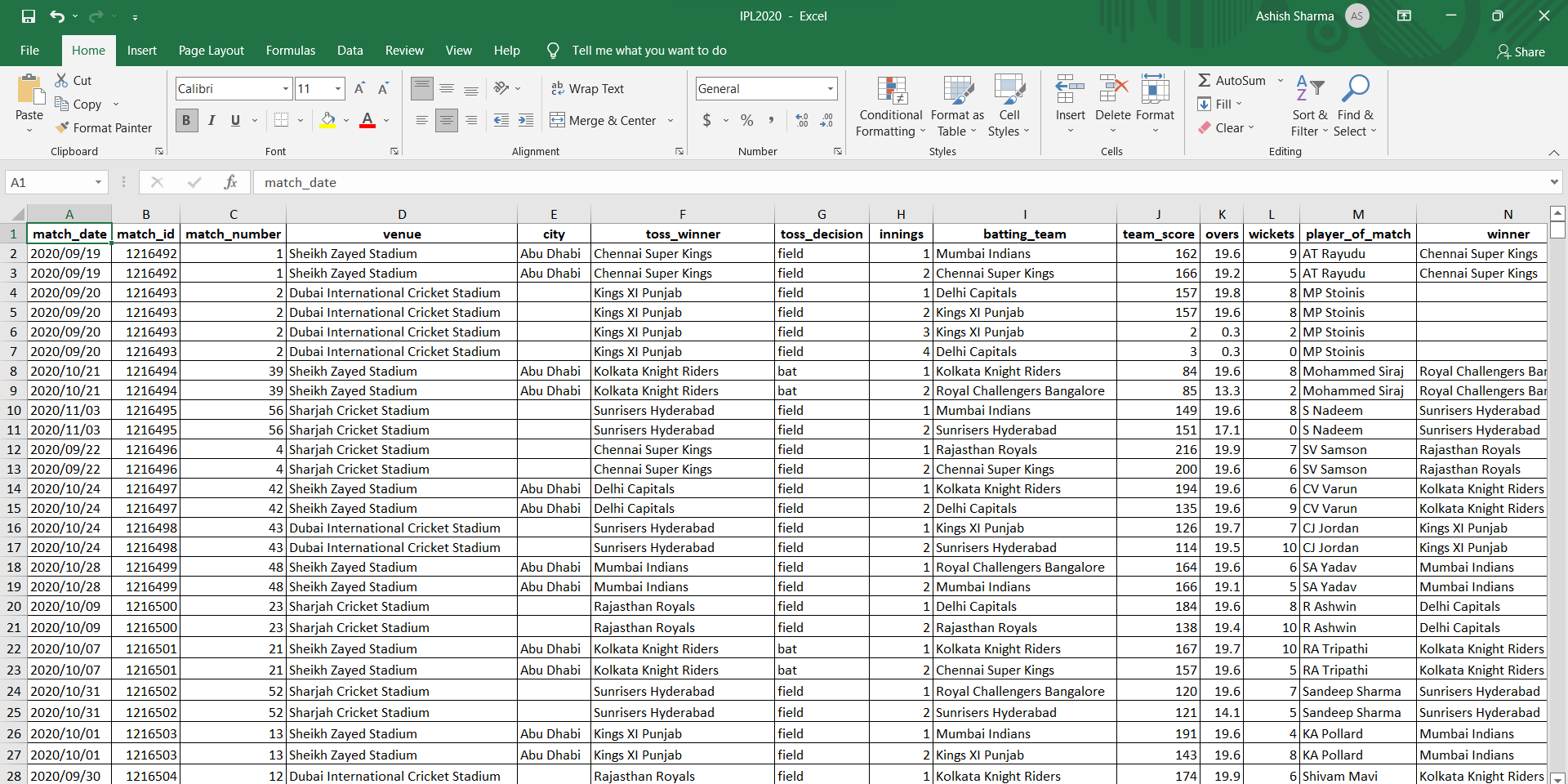Select column D header
This screenshot has height=784, width=1568.
point(402,214)
